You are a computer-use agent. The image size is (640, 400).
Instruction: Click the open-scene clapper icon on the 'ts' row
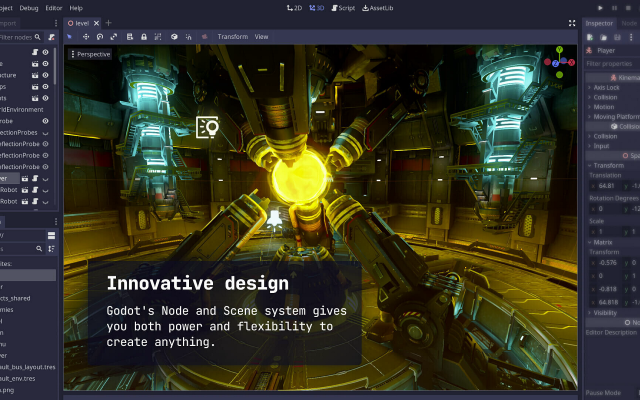tap(35, 98)
